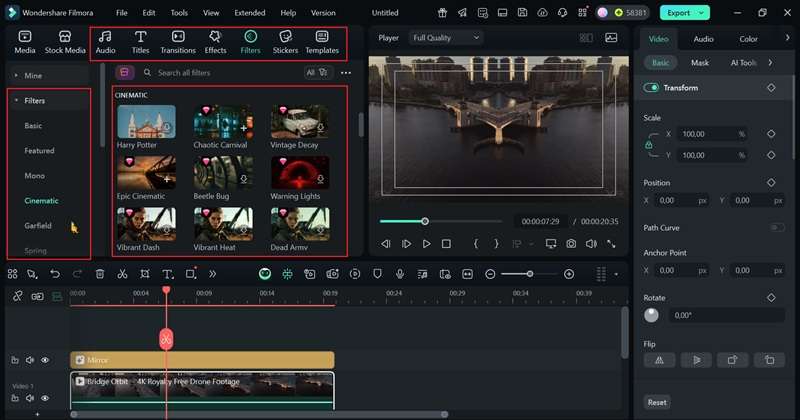Image resolution: width=800 pixels, height=420 pixels.
Task: Click the player volume speaker icon
Action: click(591, 244)
